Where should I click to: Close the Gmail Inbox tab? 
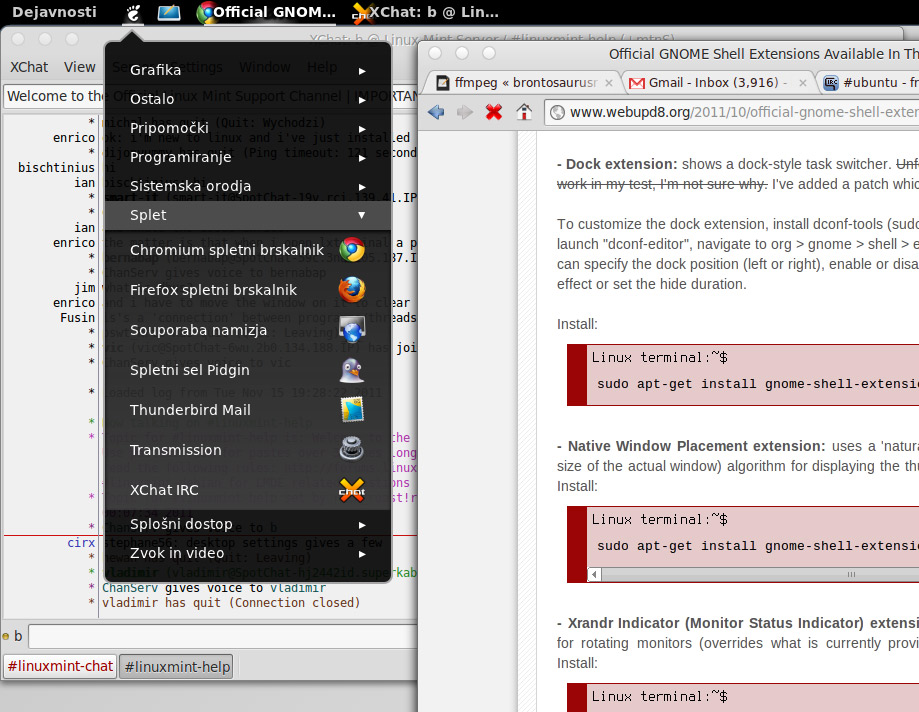(x=803, y=83)
